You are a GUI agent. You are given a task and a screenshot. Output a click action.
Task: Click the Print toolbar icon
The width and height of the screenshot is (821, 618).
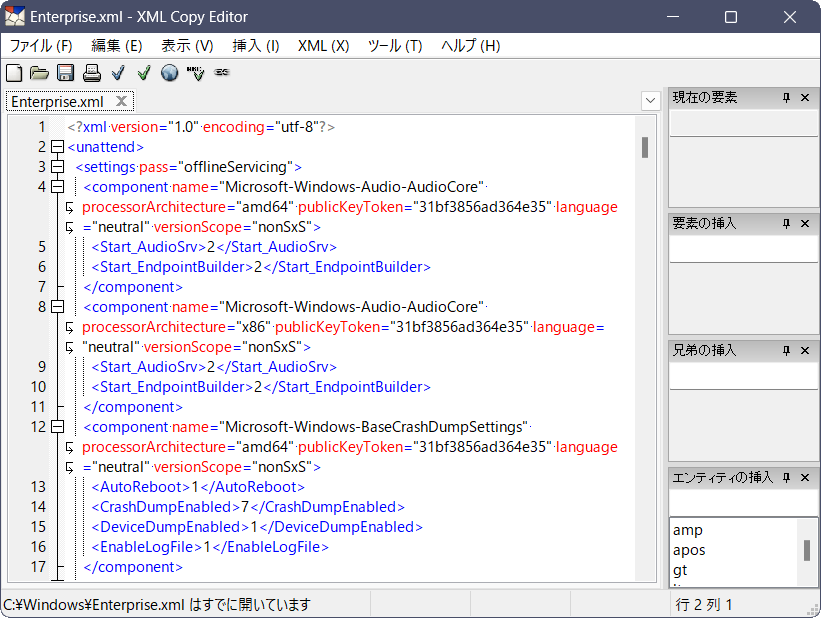(x=92, y=73)
